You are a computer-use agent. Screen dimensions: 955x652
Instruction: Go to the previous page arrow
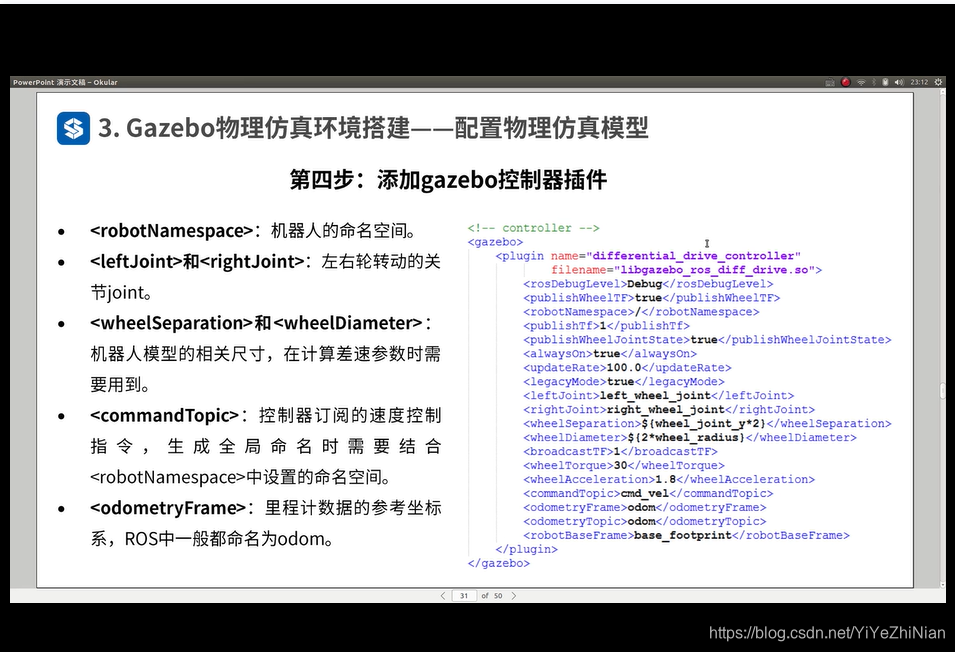click(443, 596)
